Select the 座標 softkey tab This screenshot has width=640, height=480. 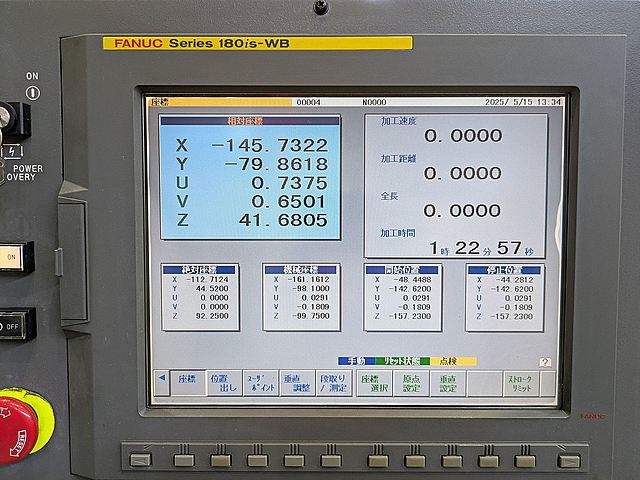click(187, 382)
